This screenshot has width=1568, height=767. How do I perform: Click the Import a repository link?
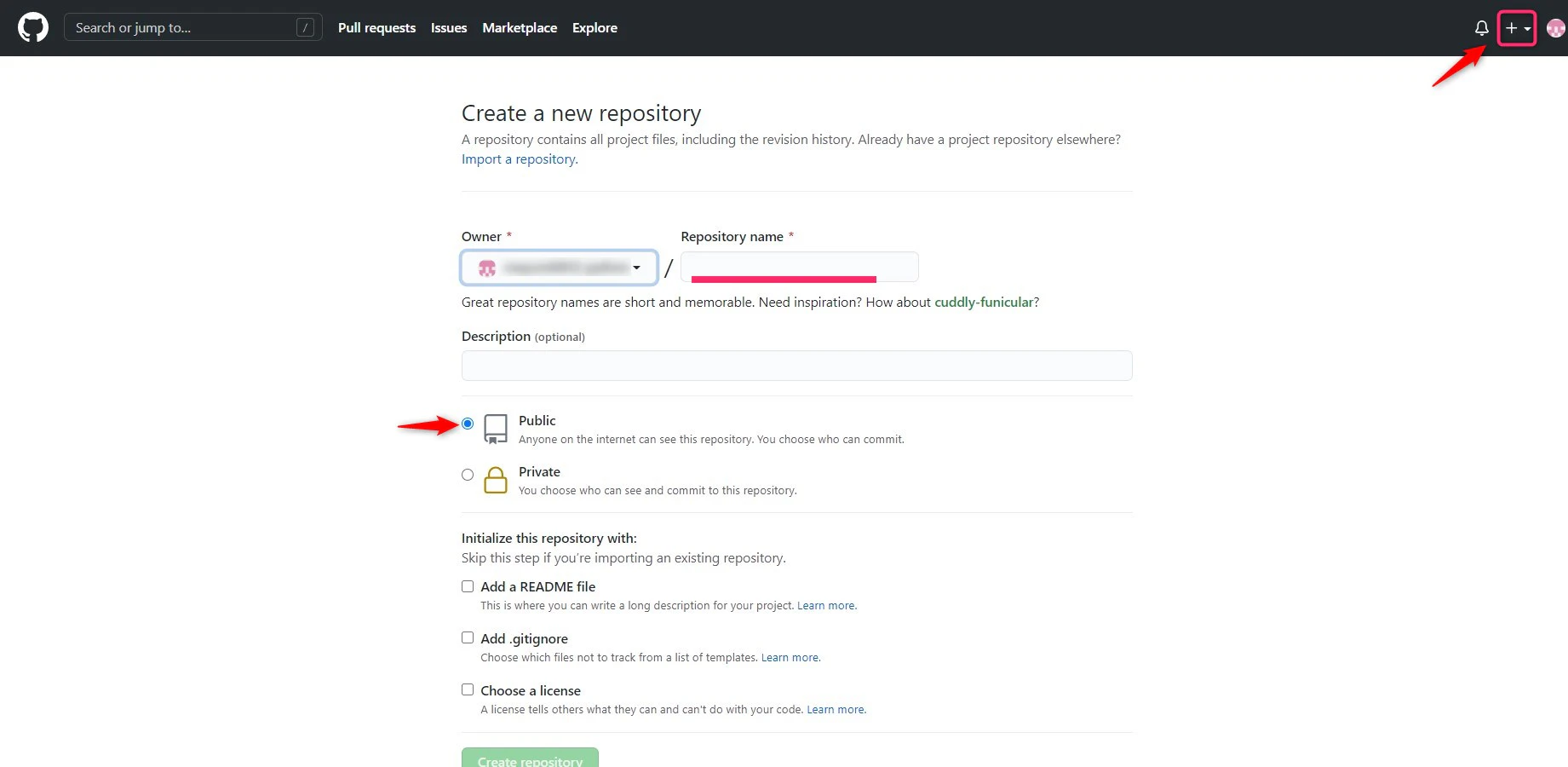pyautogui.click(x=520, y=159)
